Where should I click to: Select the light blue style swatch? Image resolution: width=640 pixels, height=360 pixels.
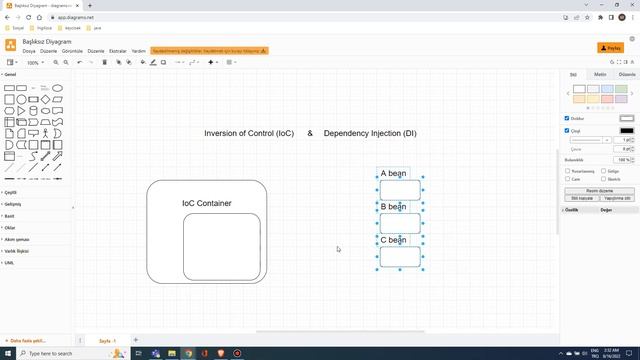(607, 89)
